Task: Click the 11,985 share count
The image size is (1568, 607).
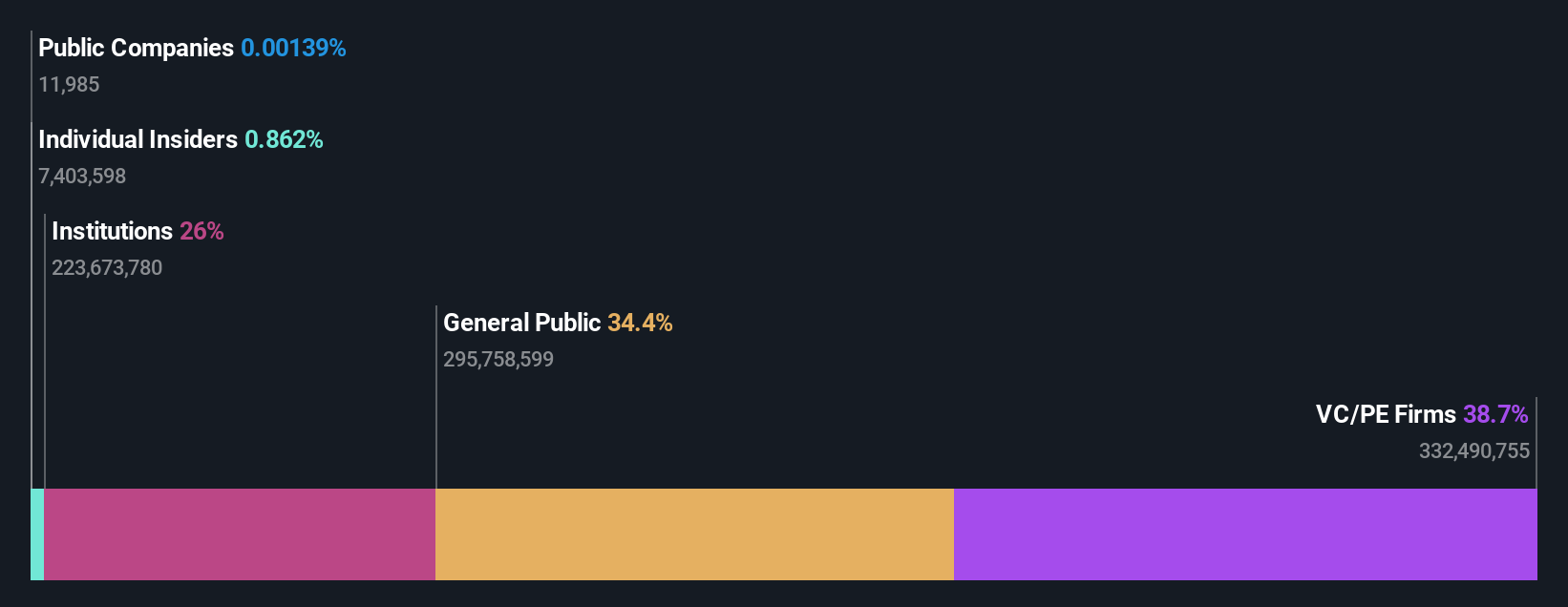Action: coord(69,84)
